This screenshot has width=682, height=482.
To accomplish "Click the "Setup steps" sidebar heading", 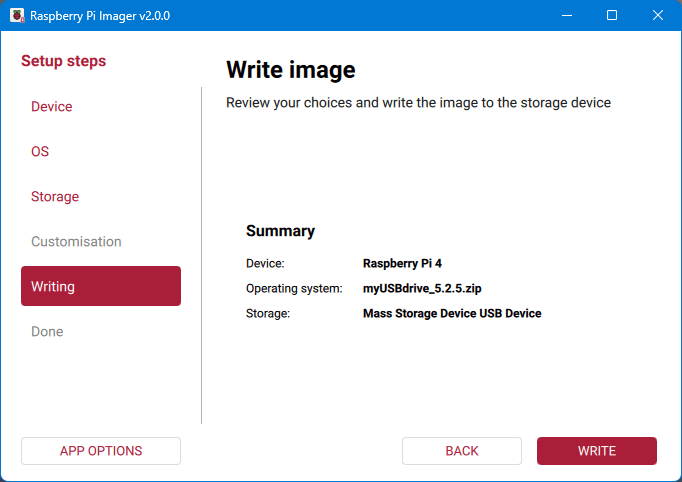I will [63, 61].
